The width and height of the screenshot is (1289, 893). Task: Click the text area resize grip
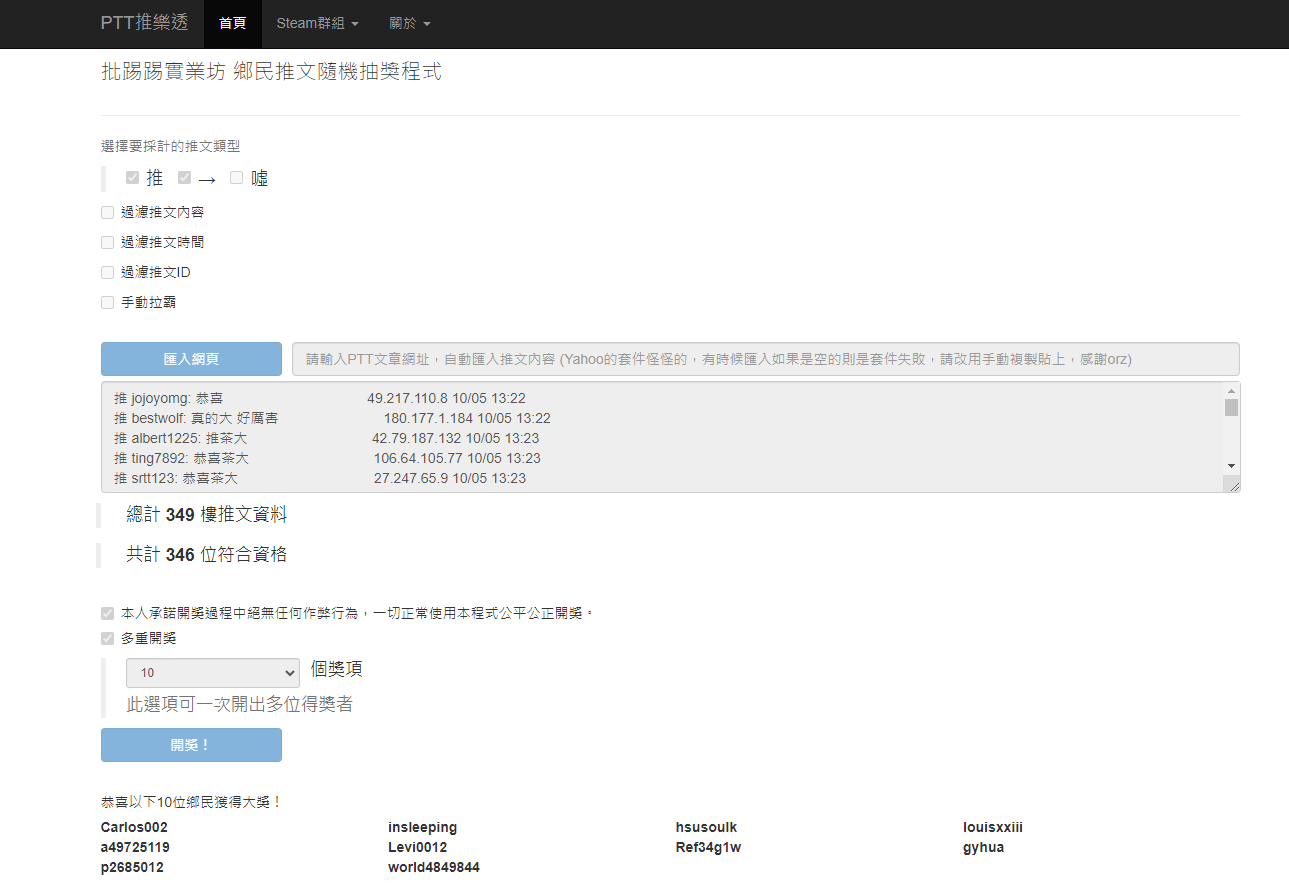[1232, 484]
